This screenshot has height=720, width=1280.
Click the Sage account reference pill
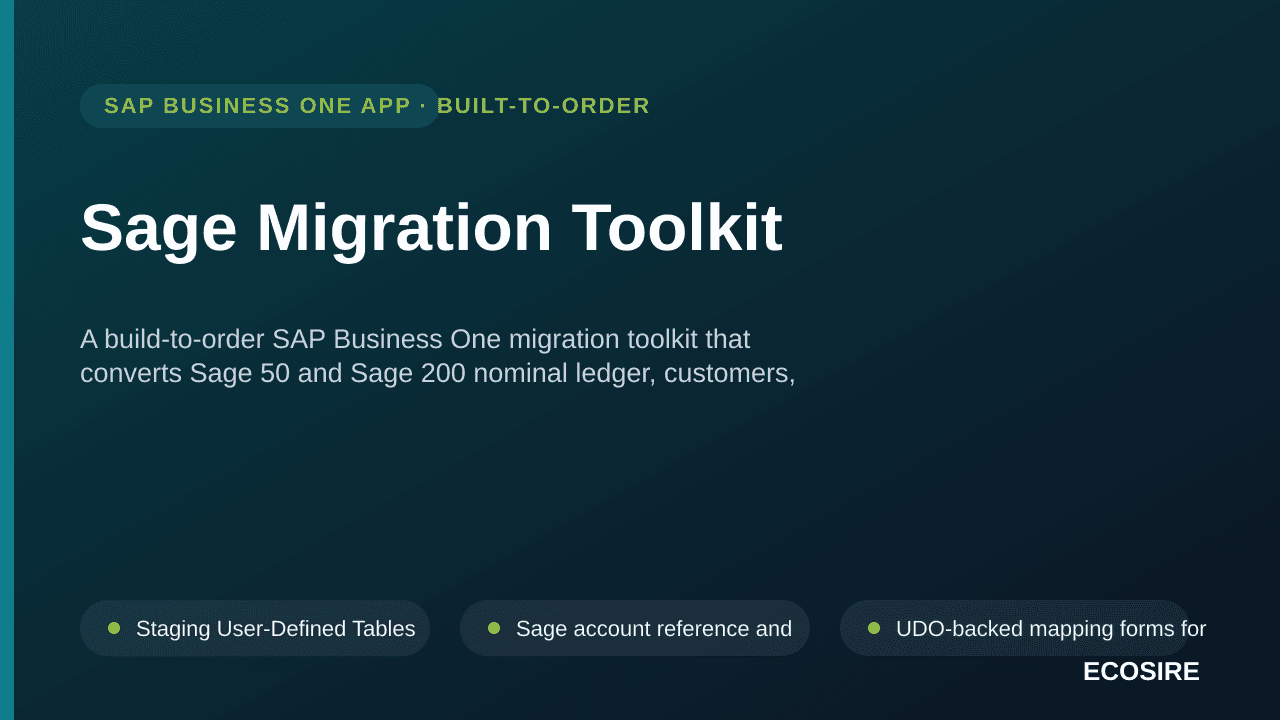point(635,628)
